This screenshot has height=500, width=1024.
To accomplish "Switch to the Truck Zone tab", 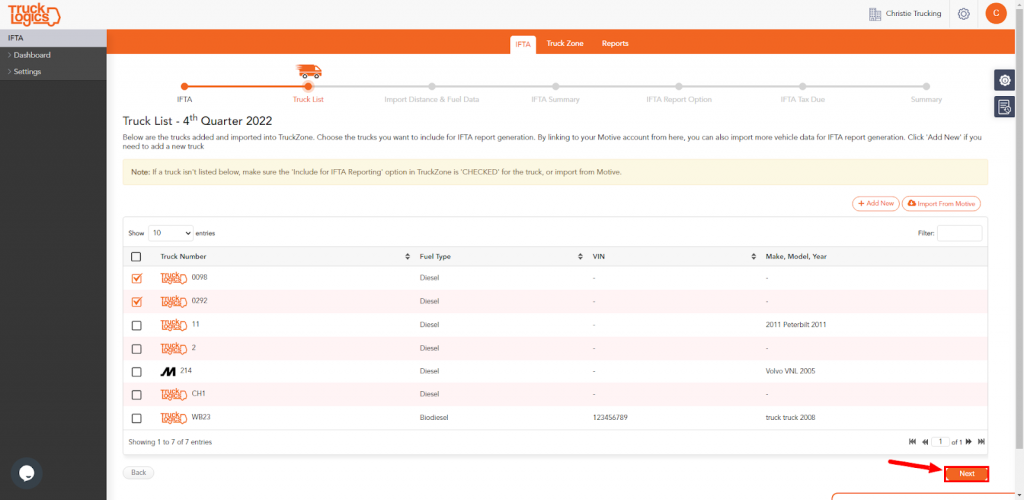I will tap(565, 44).
